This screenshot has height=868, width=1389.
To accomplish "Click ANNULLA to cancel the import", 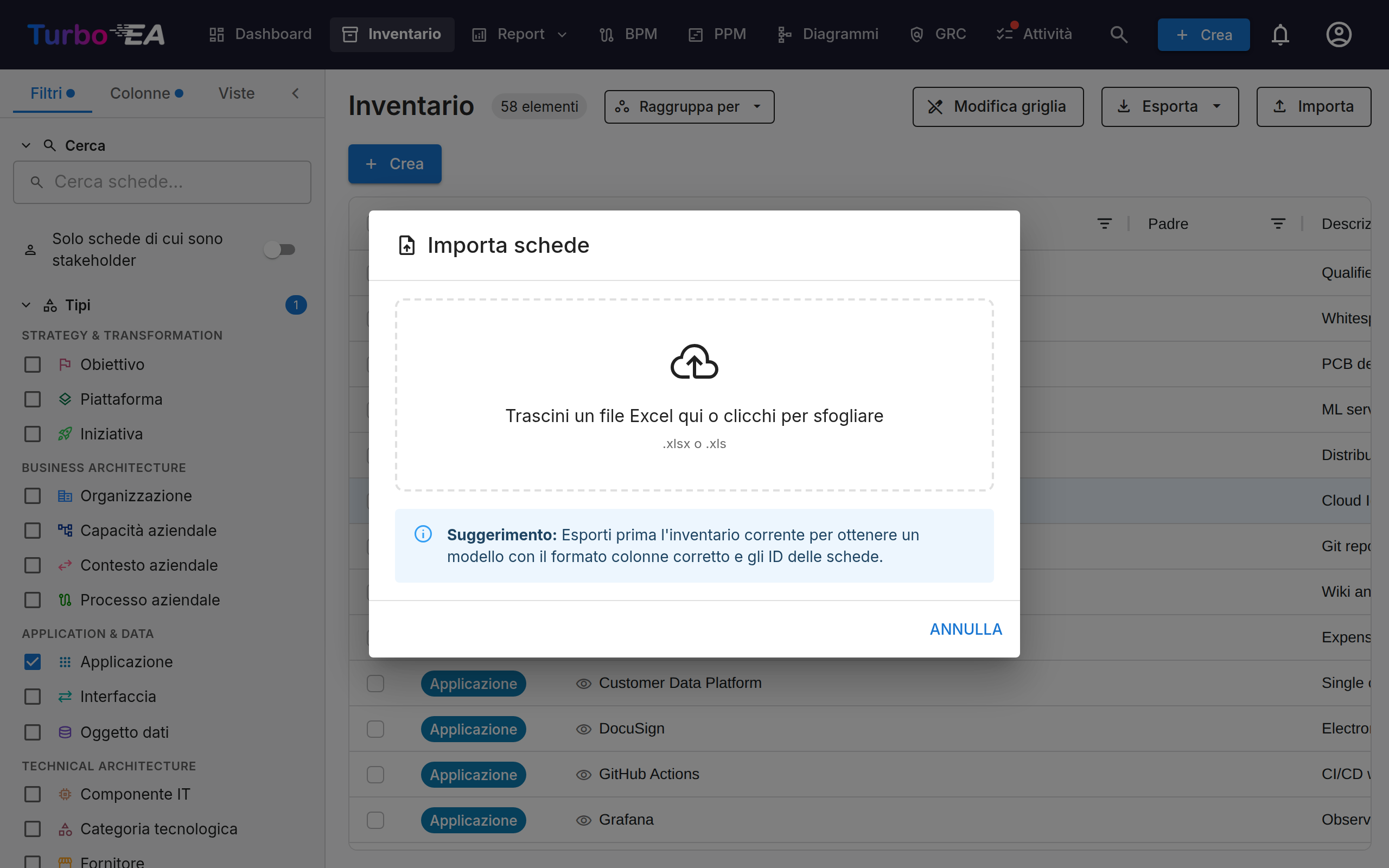I will click(965, 629).
